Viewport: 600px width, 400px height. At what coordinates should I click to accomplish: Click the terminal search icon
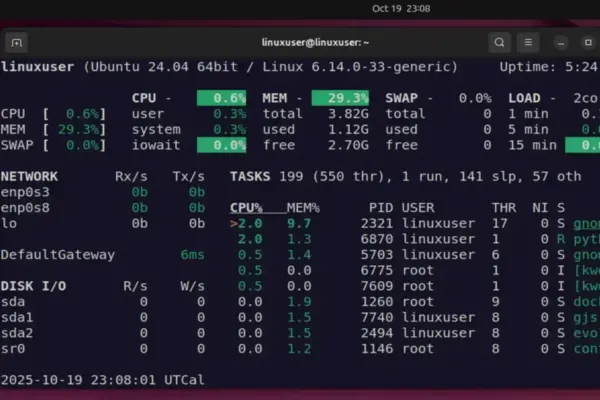[x=499, y=42]
